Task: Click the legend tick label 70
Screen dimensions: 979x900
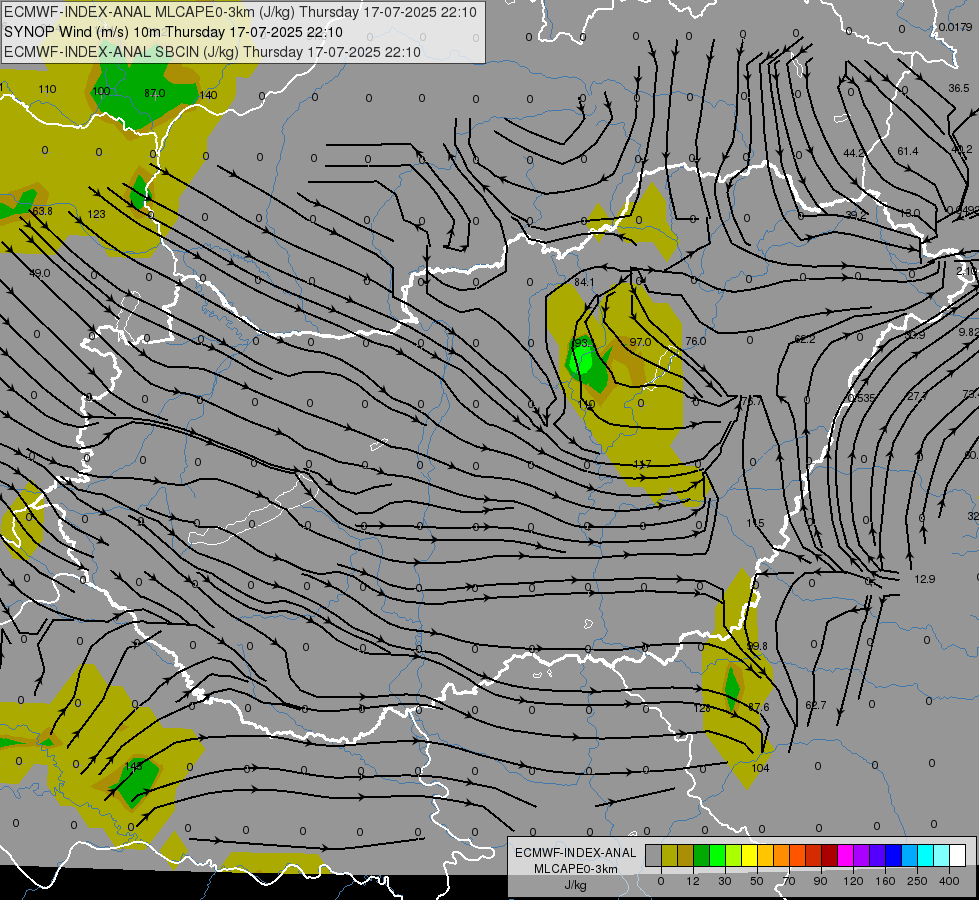Action: tap(789, 881)
